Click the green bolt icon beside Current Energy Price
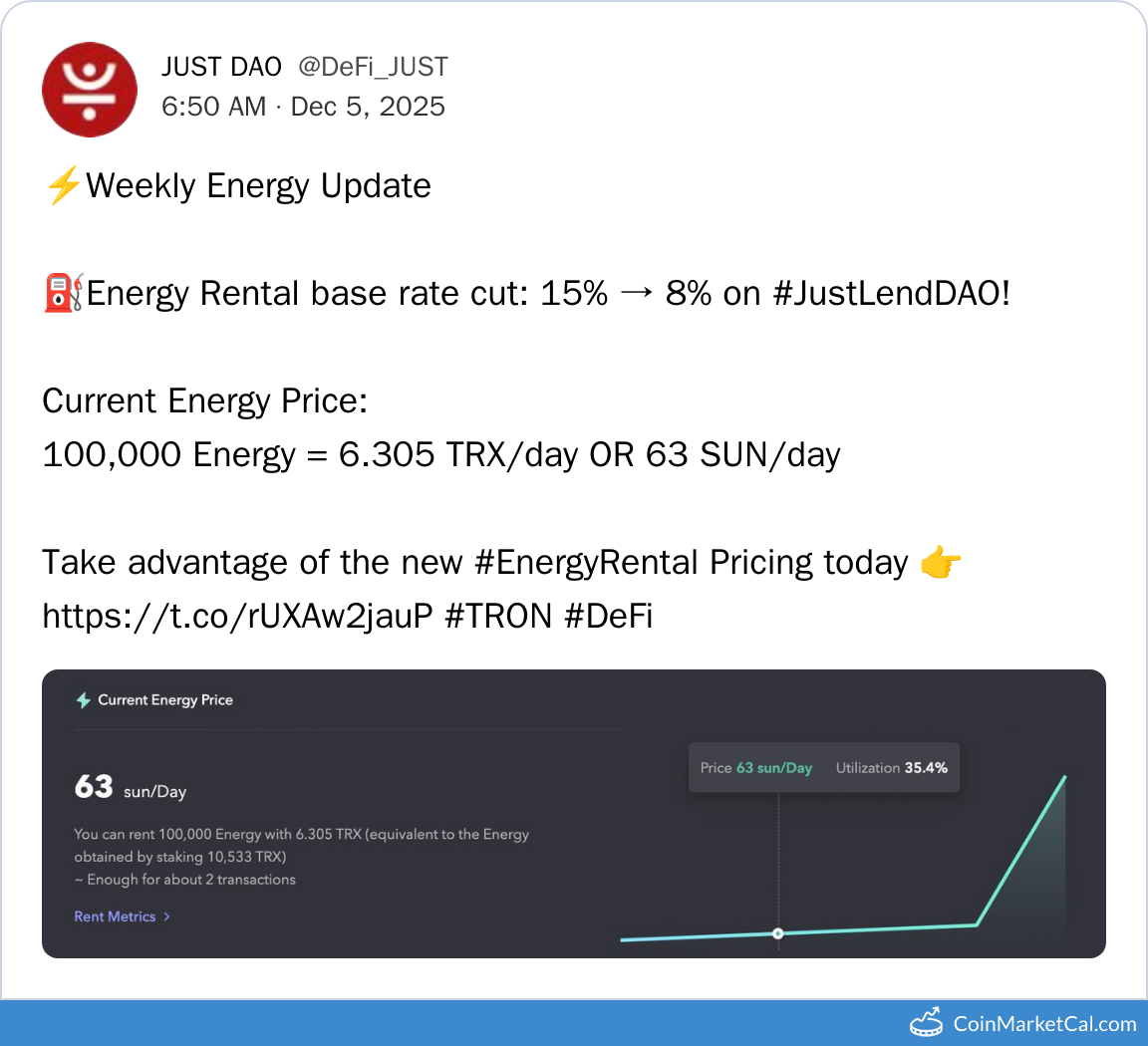Viewport: 1148px width, 1046px height. coord(84,700)
